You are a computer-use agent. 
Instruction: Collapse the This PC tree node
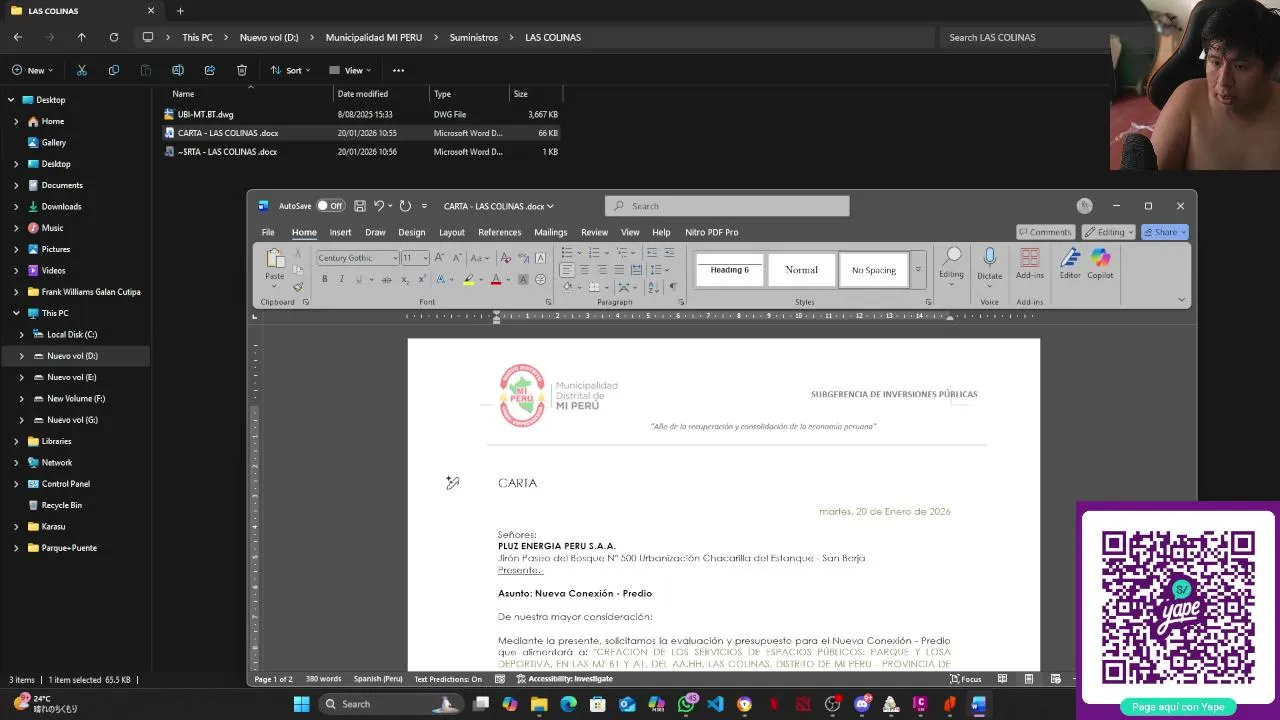point(16,313)
